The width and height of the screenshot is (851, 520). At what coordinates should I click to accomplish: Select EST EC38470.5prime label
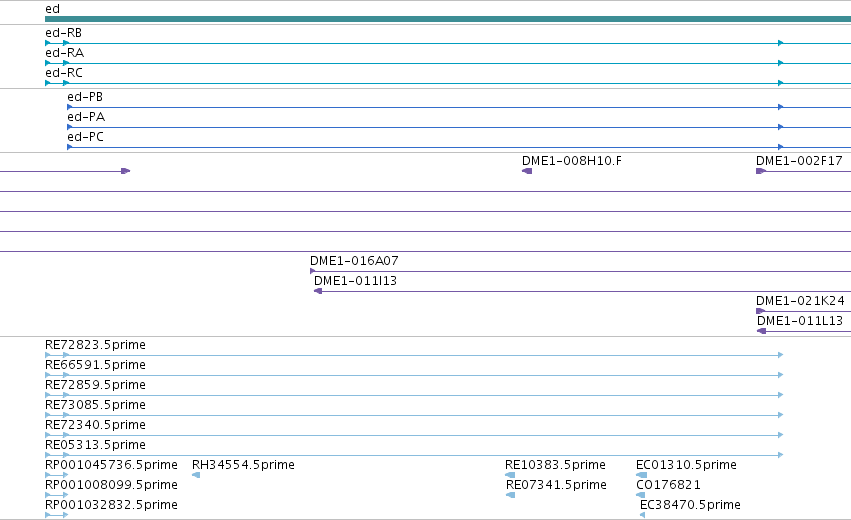pyautogui.click(x=690, y=505)
